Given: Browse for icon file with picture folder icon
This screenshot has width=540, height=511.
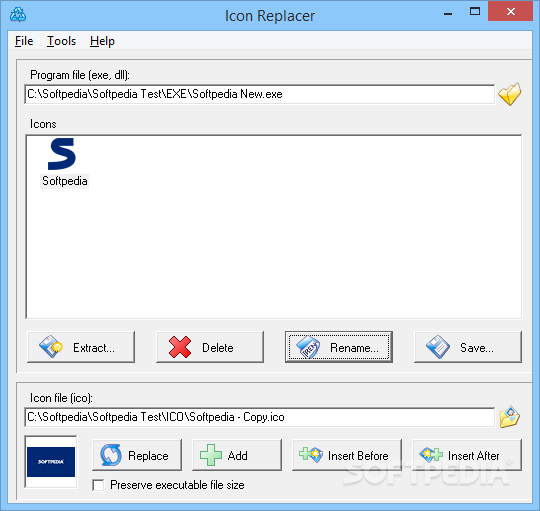Looking at the screenshot, I should coord(510,417).
